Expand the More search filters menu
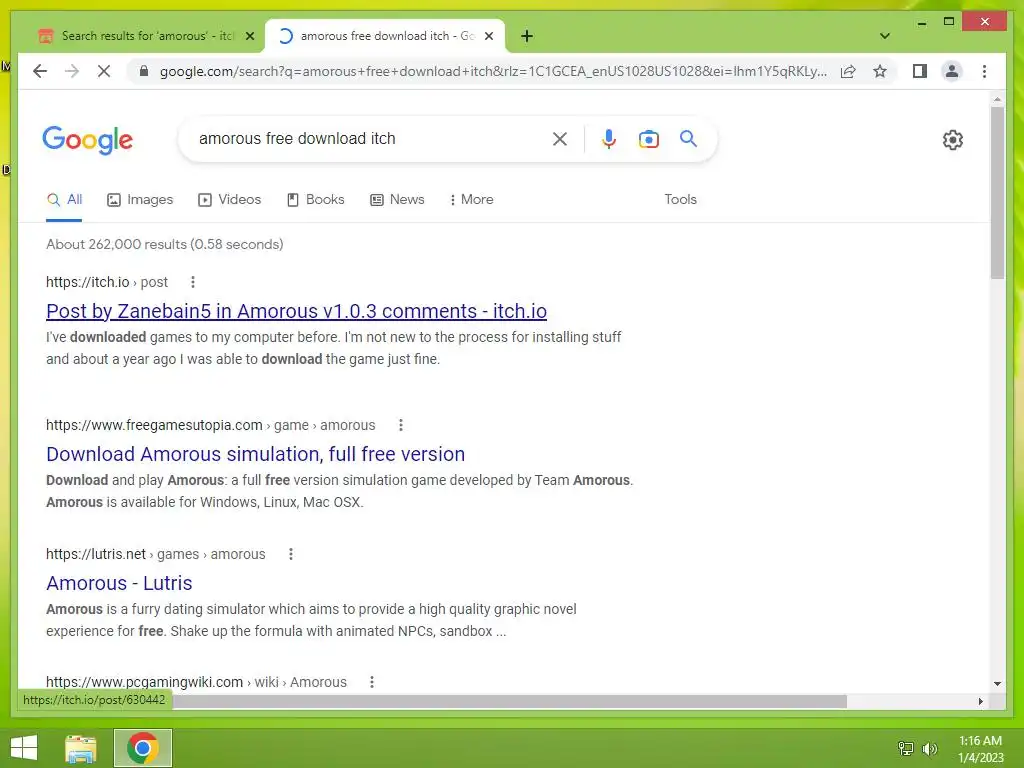 [x=471, y=200]
